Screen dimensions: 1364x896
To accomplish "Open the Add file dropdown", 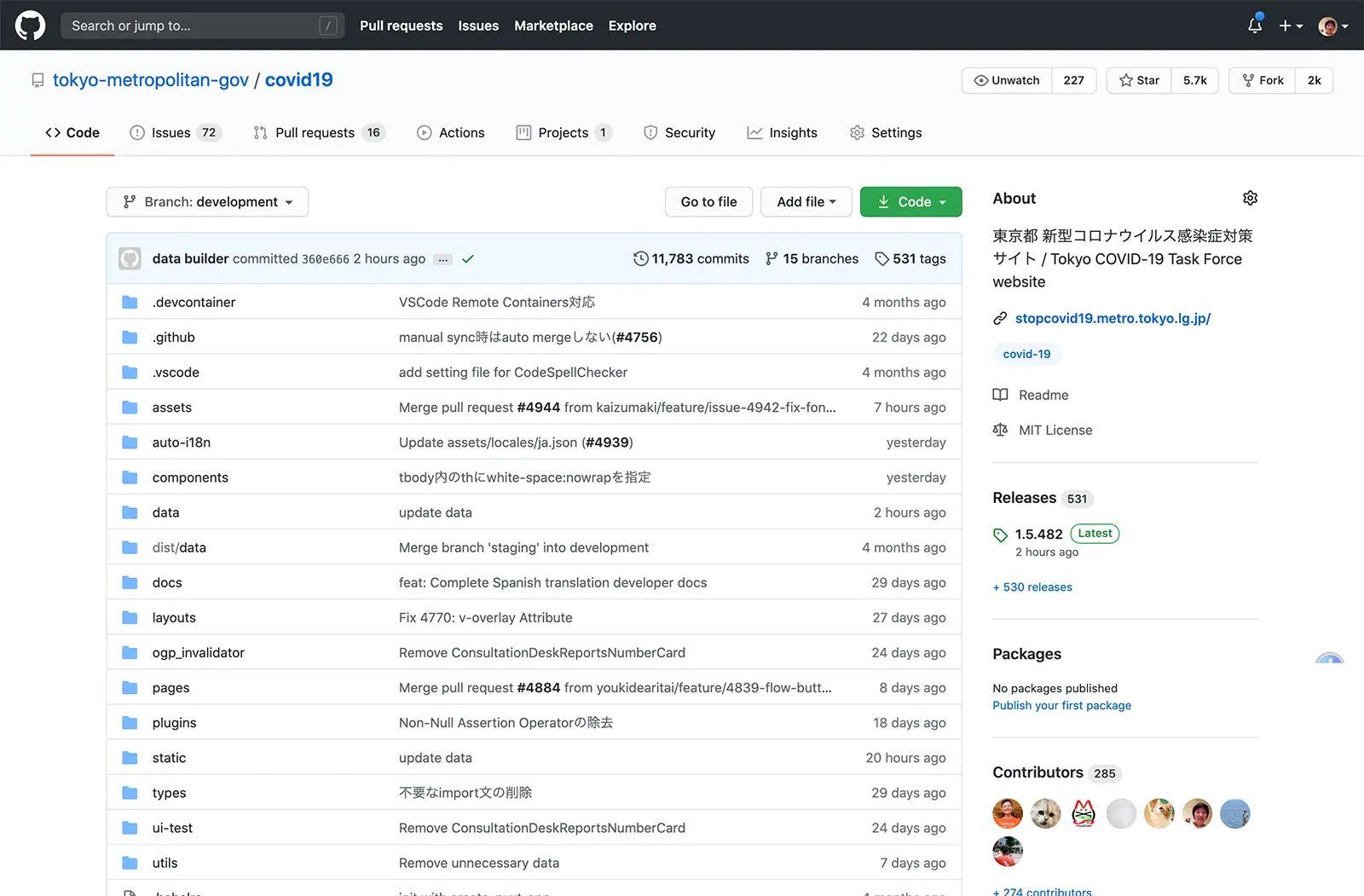I will [806, 202].
